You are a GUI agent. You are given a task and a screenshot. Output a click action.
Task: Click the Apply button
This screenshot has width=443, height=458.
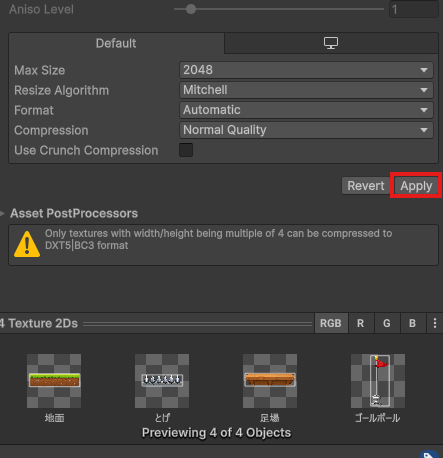click(416, 186)
